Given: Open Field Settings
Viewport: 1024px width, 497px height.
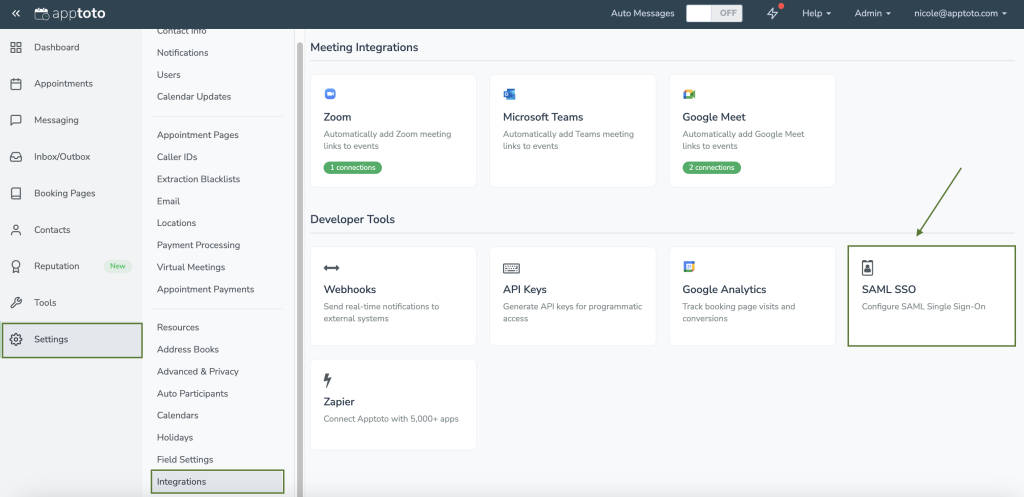Looking at the screenshot, I should [185, 460].
